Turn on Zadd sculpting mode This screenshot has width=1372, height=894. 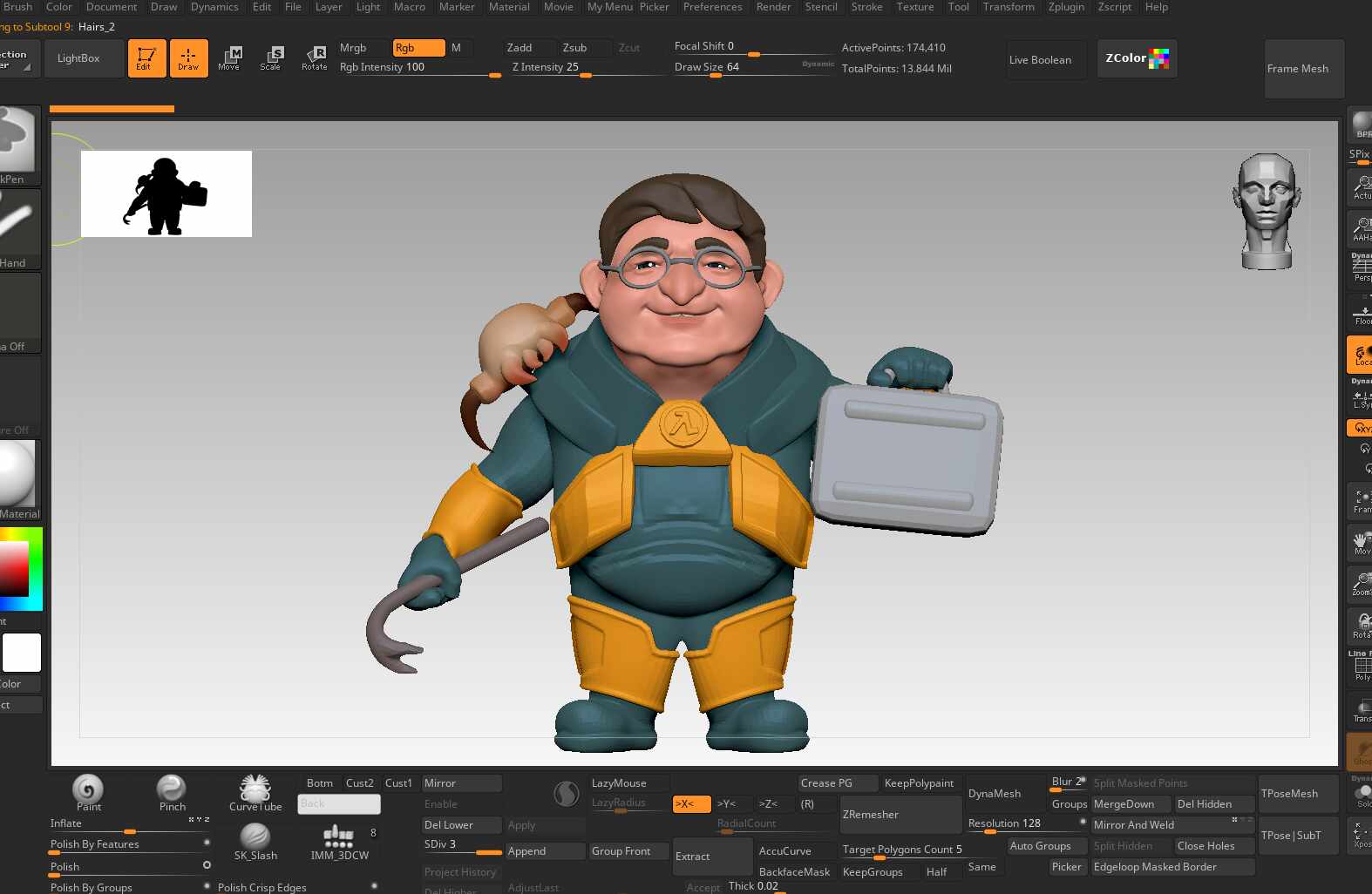(x=520, y=48)
